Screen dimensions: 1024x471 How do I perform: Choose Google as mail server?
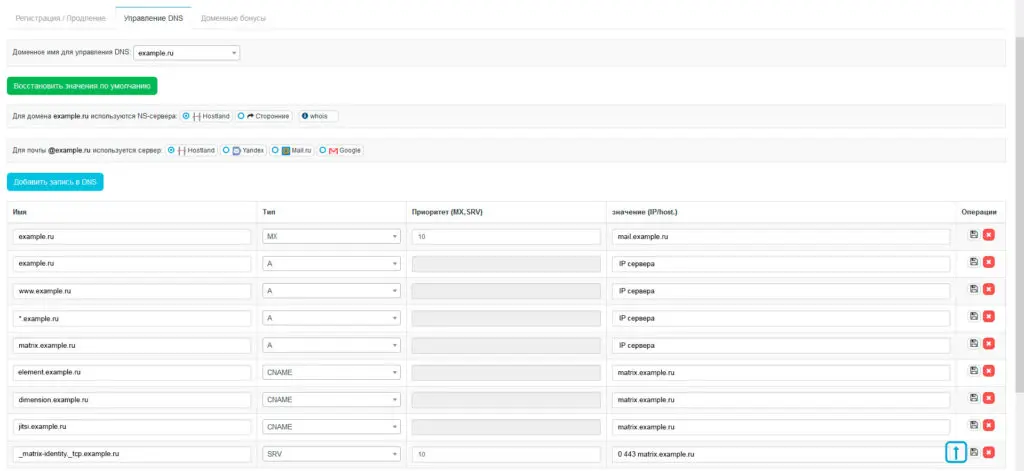click(323, 150)
